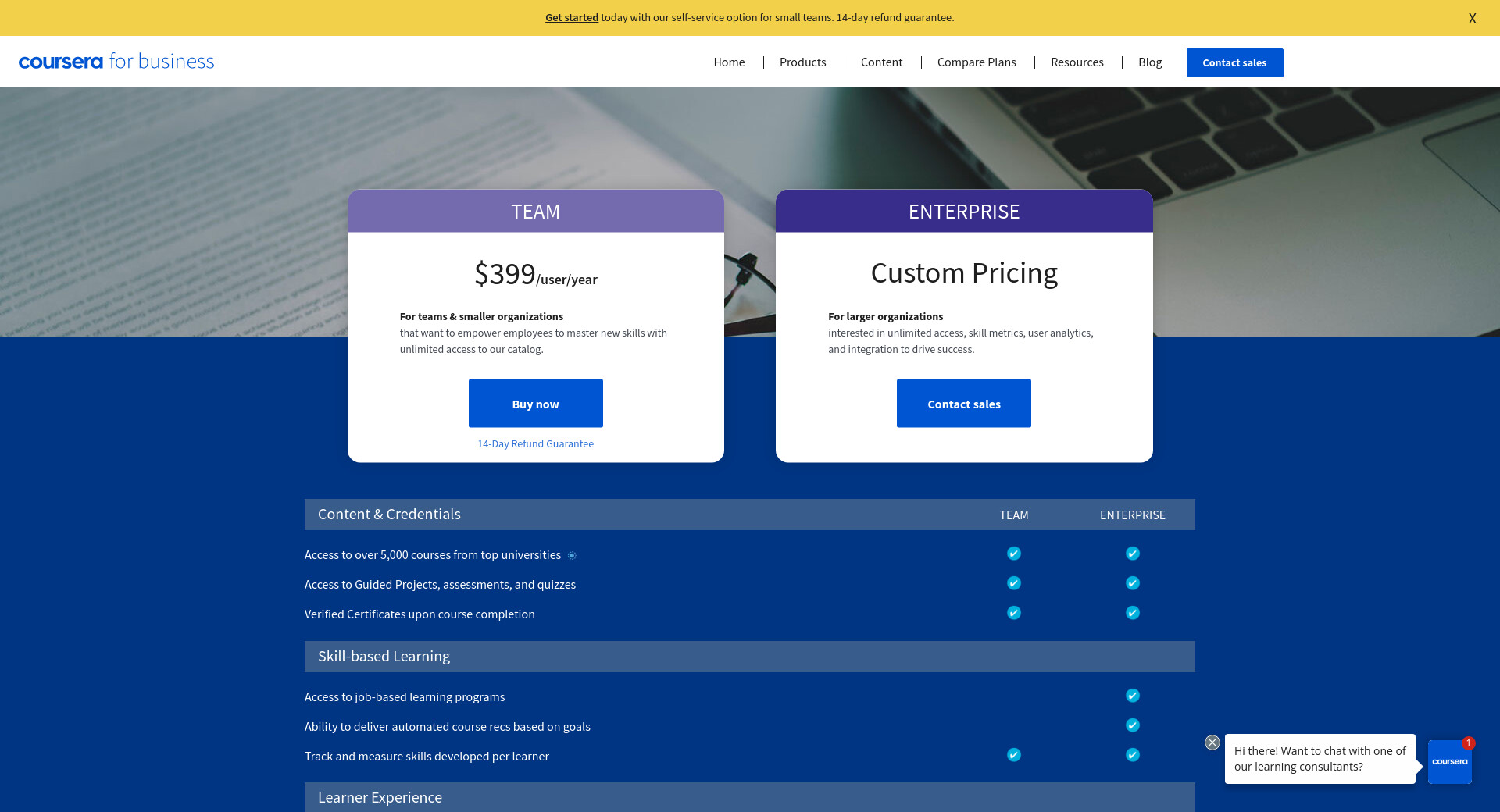This screenshot has height=812, width=1500.
Task: Open the 14-Day Refund Guarantee link
Action: pyautogui.click(x=535, y=443)
